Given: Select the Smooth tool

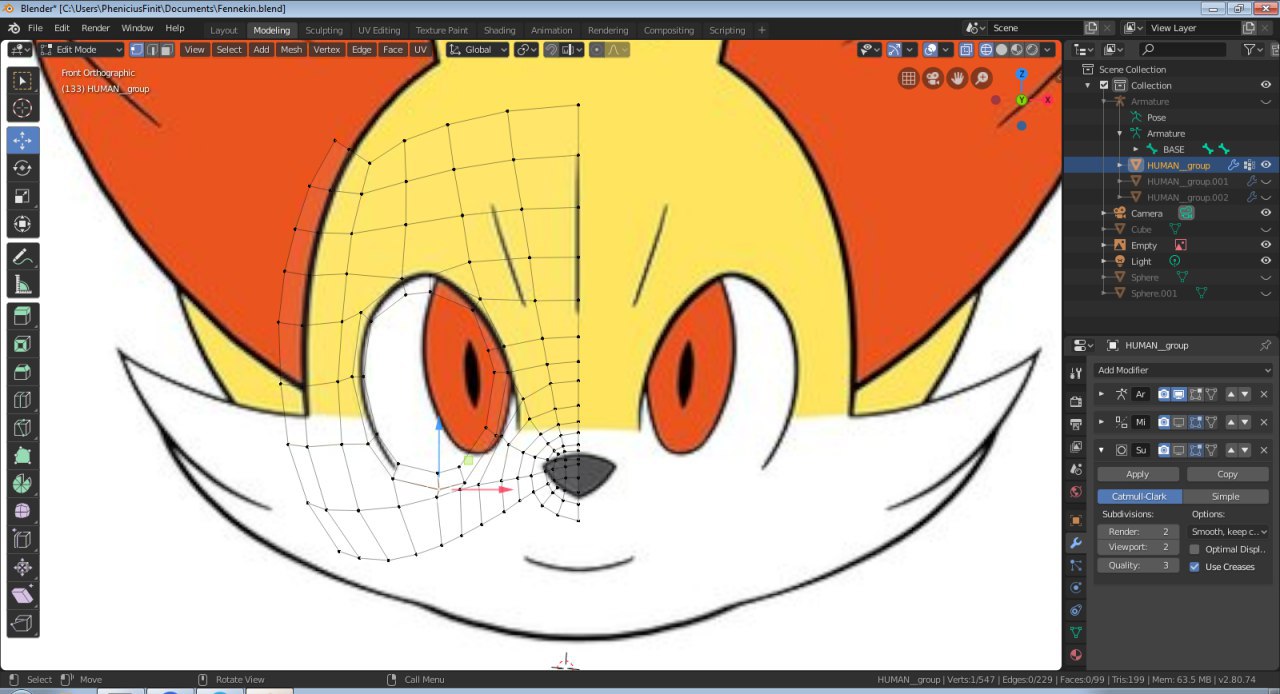Looking at the screenshot, I should [x=23, y=512].
